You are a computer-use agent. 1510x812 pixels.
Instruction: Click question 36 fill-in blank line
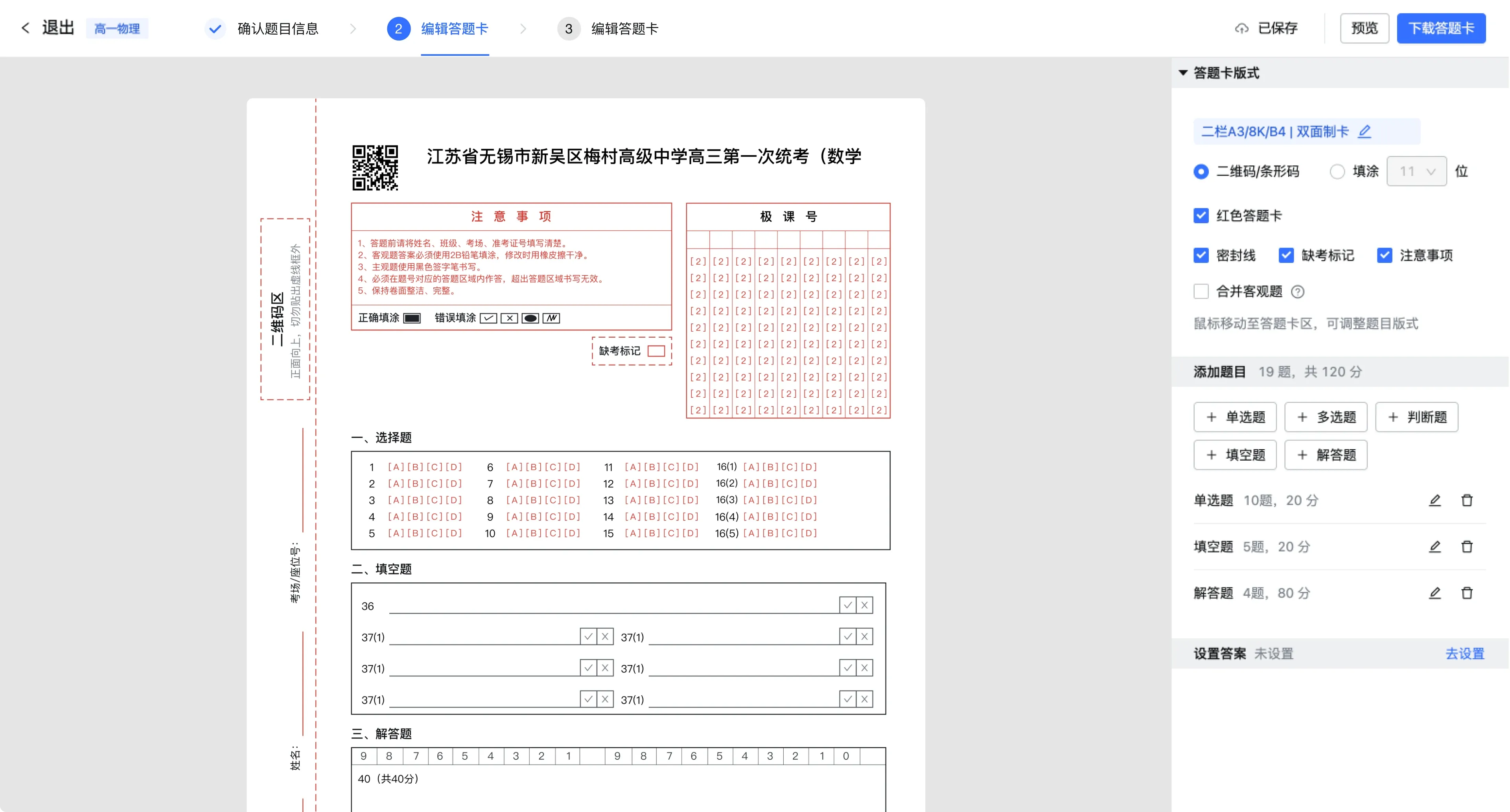(614, 606)
